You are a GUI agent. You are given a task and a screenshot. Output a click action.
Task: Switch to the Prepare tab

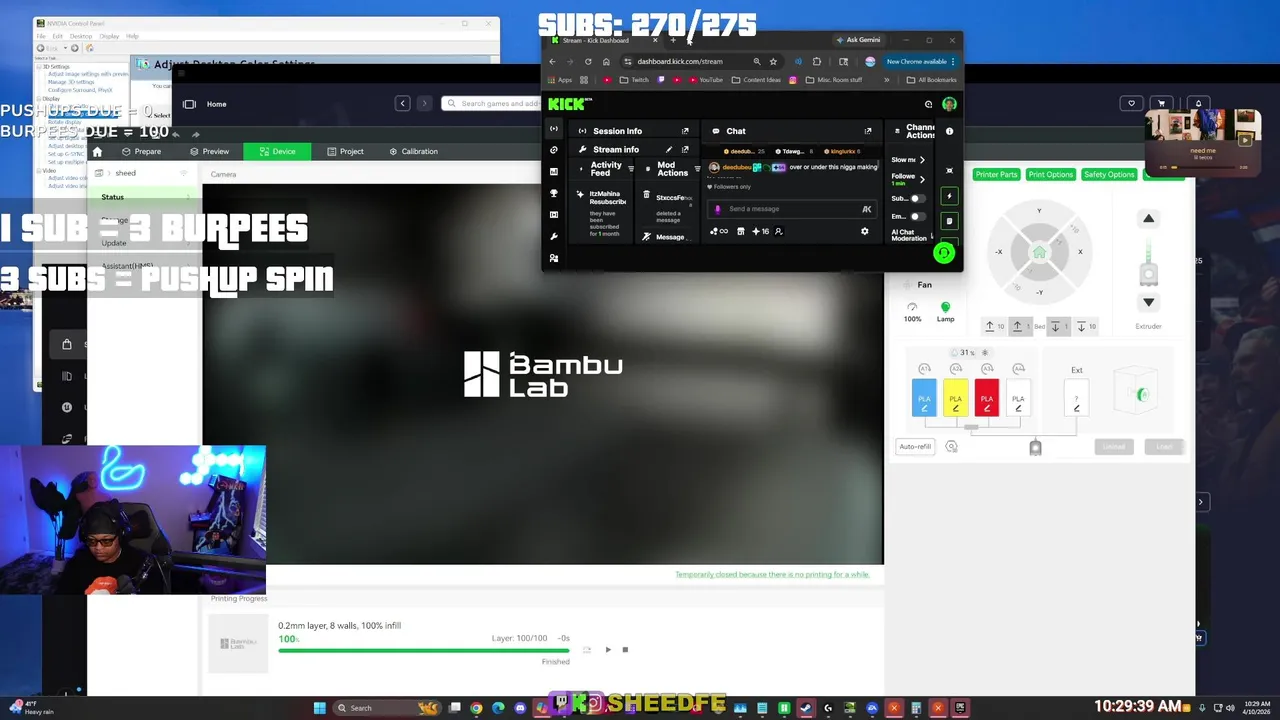point(141,151)
